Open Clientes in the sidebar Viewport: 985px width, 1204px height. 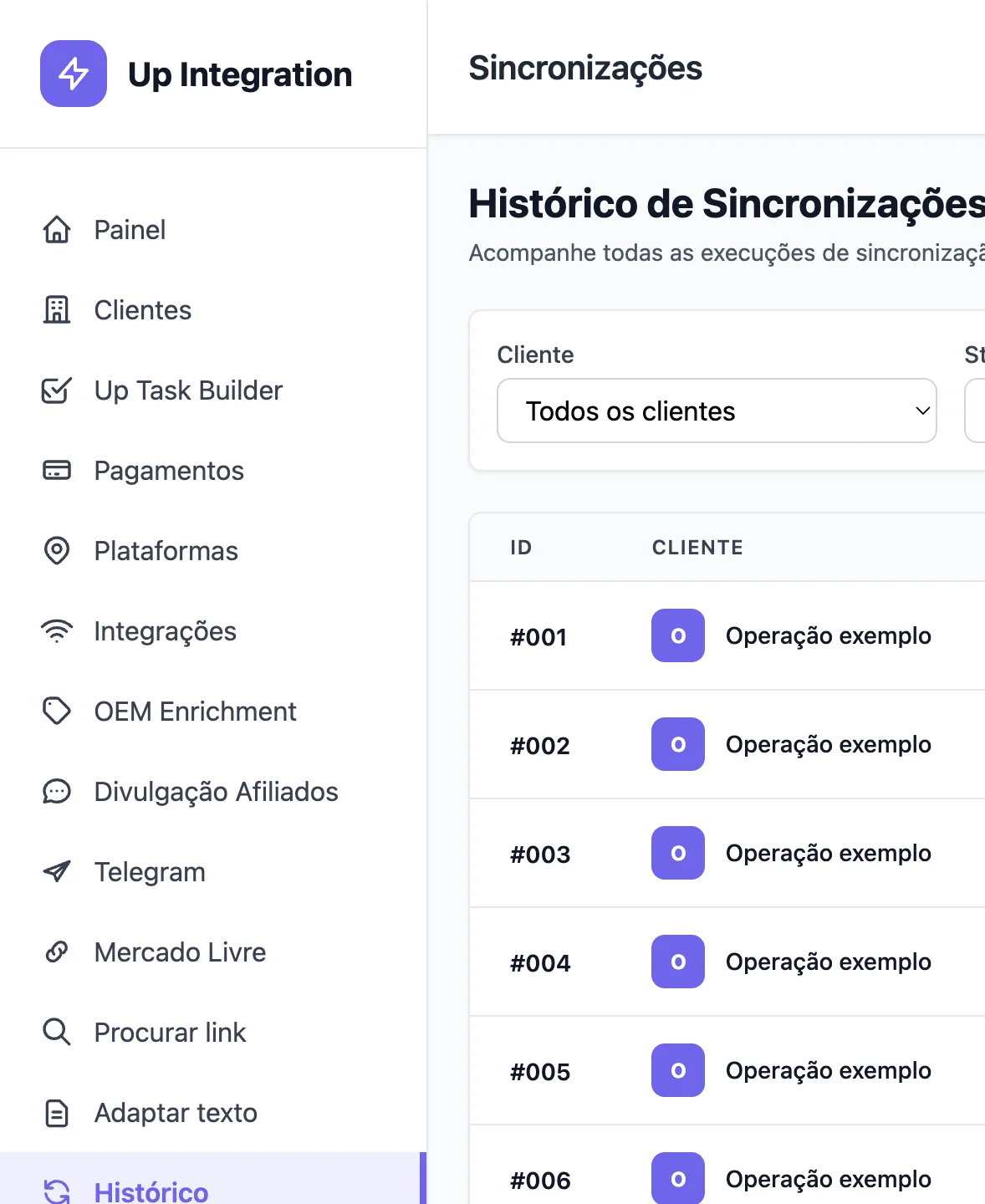[x=213, y=309]
